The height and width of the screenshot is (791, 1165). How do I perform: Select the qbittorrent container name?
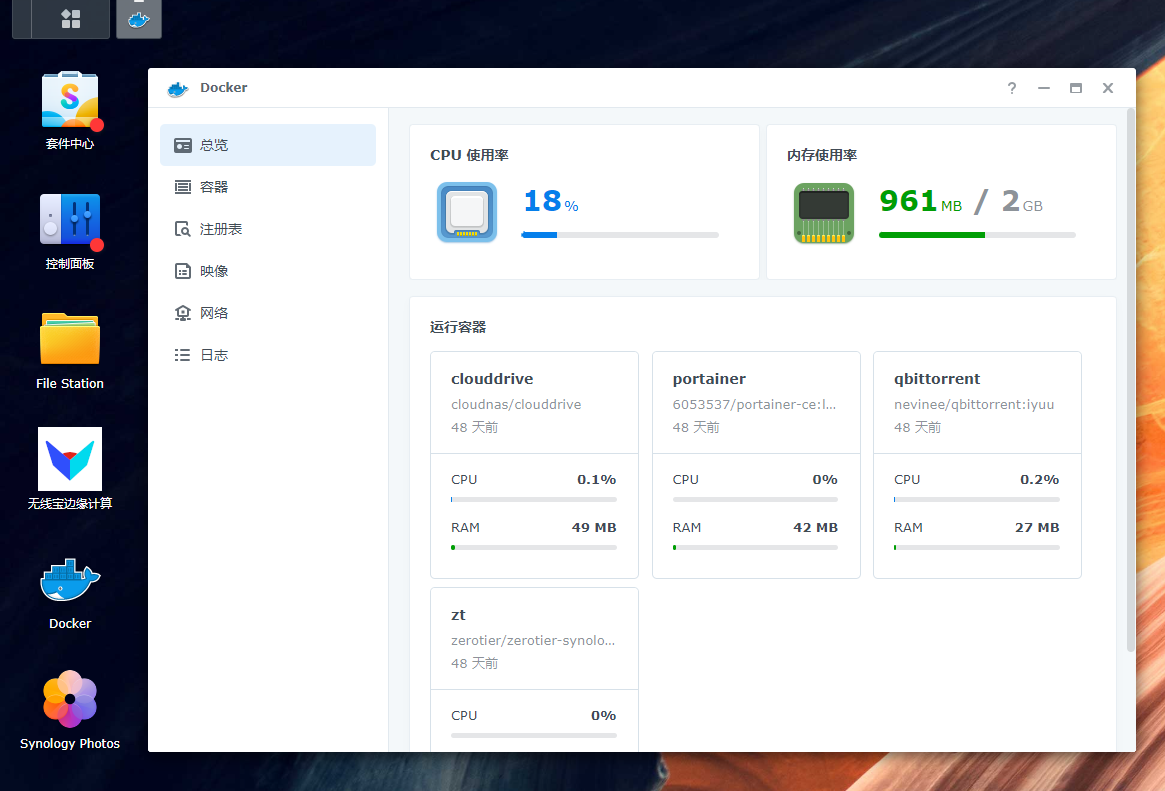pos(937,379)
